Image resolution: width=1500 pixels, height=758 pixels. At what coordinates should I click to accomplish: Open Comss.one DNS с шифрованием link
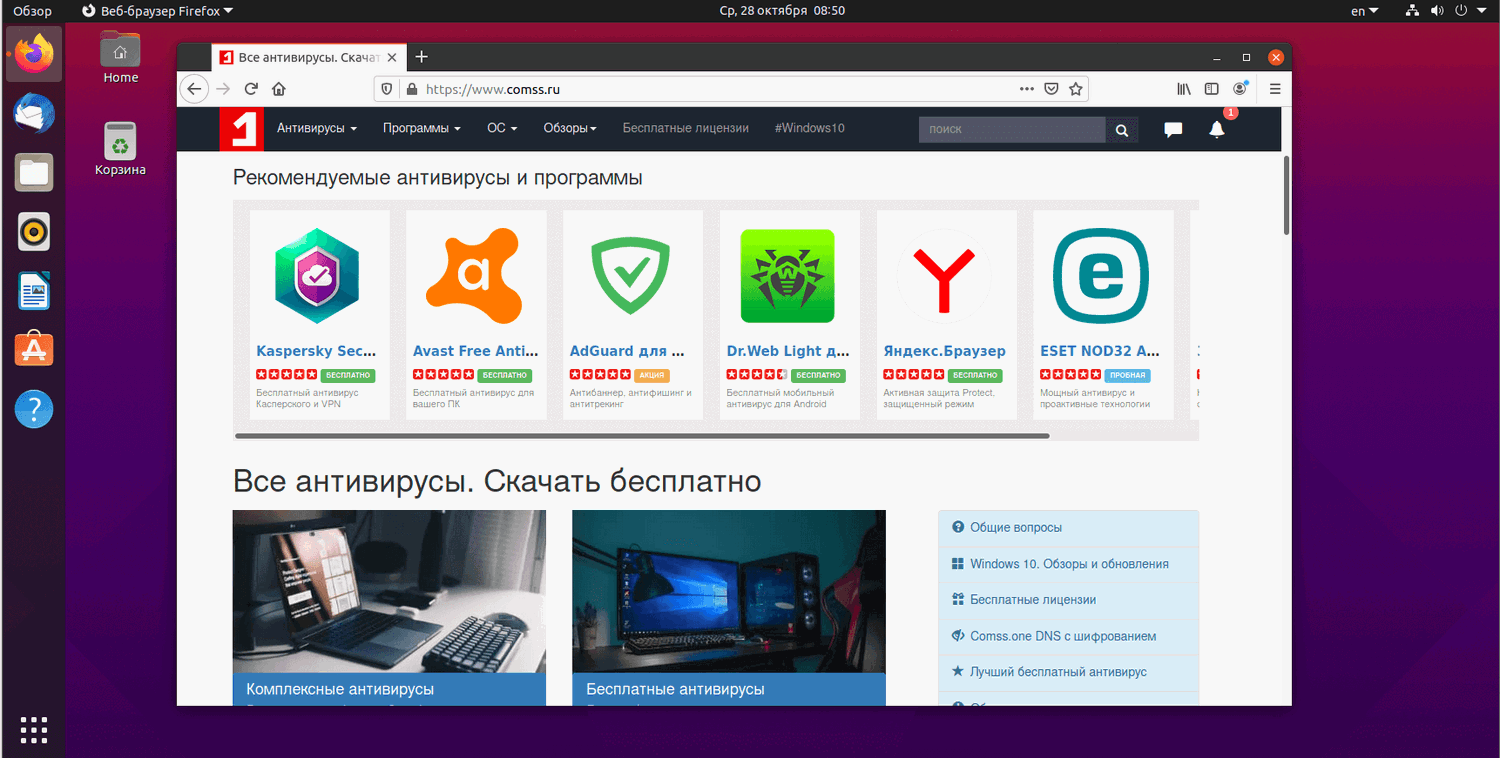[1063, 636]
